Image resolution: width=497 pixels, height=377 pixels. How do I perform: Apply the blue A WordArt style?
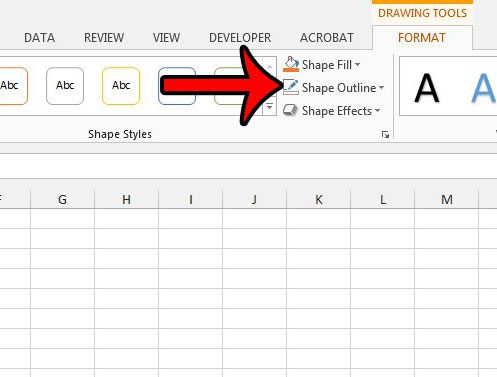[x=484, y=88]
